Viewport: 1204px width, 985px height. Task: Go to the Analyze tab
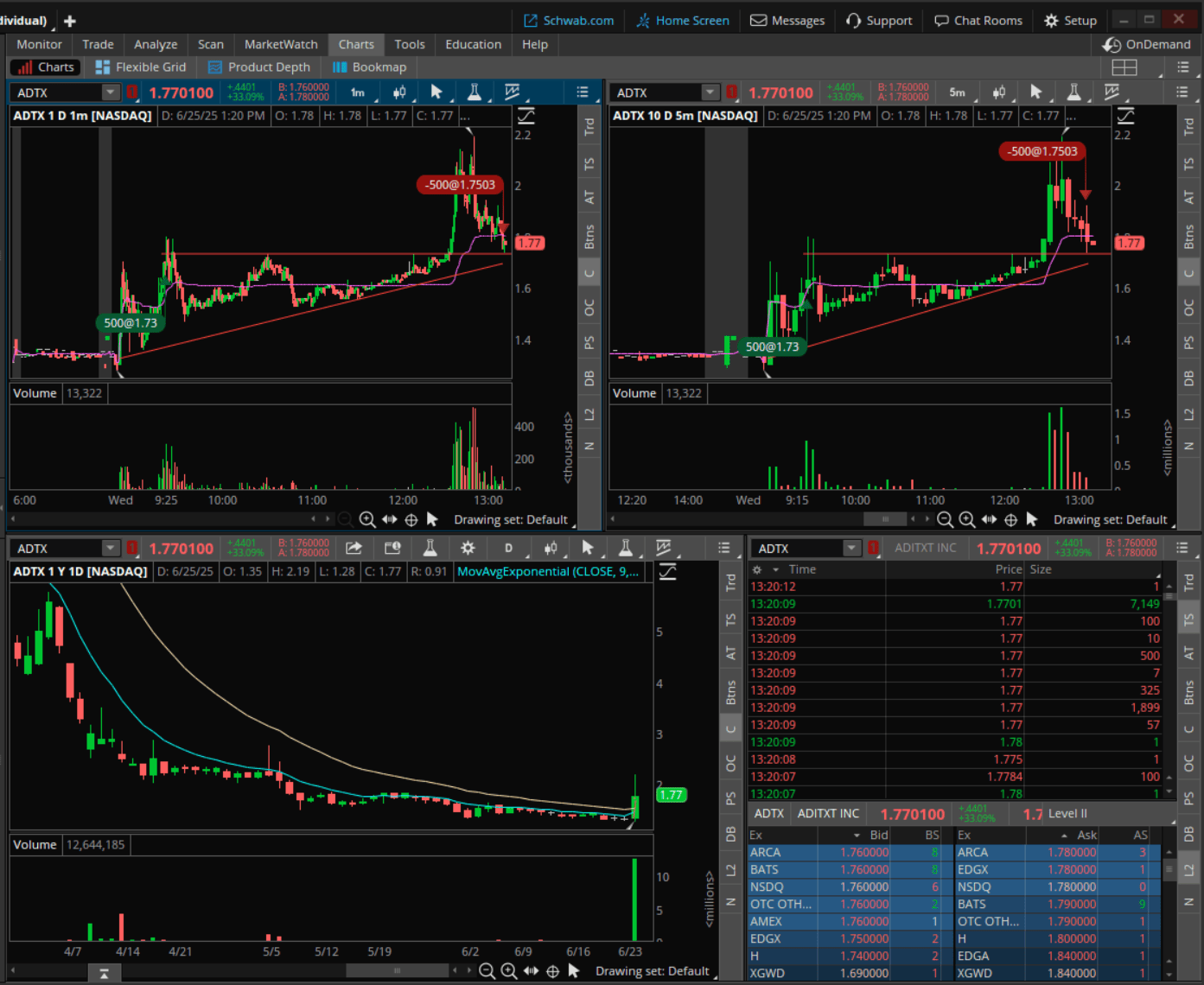point(156,44)
